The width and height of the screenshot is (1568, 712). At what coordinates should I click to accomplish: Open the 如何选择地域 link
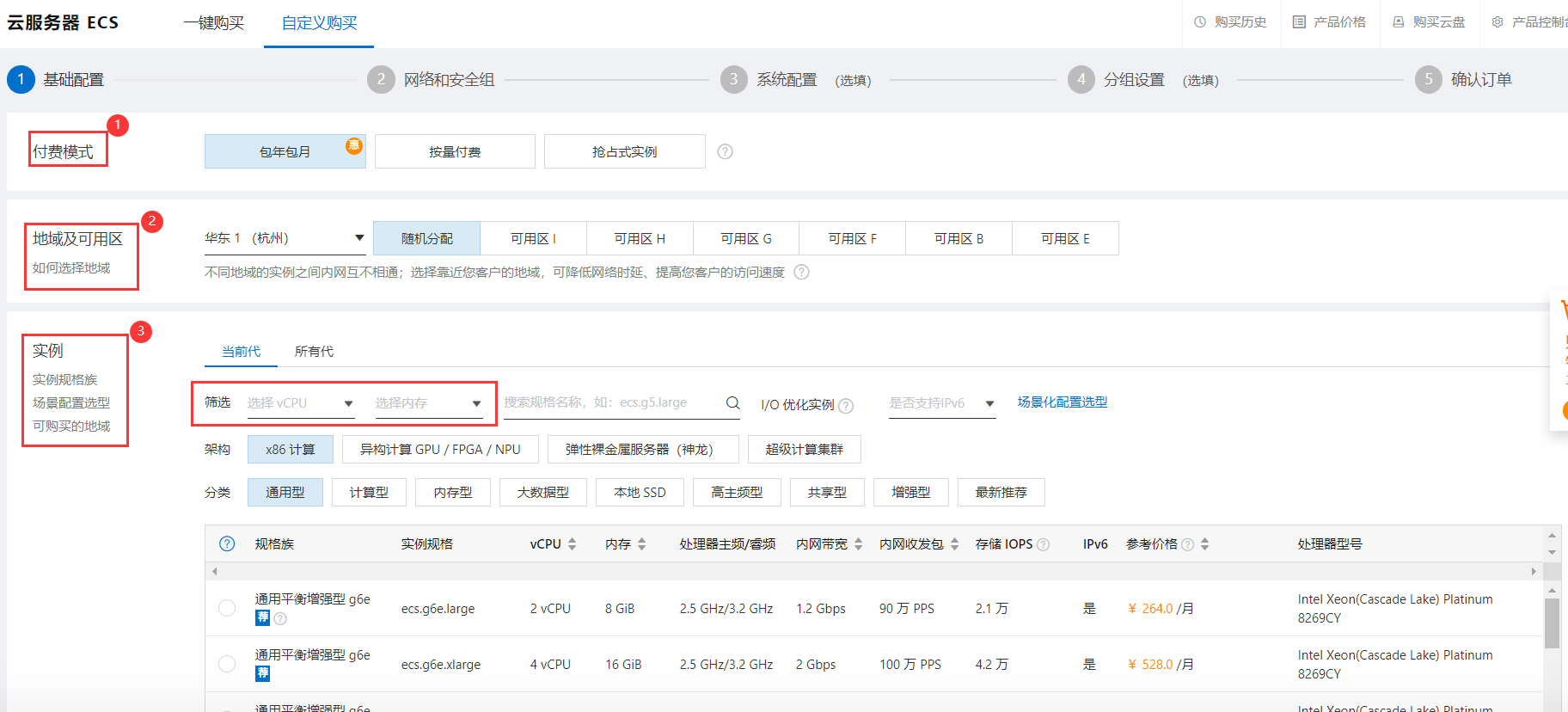tap(71, 267)
